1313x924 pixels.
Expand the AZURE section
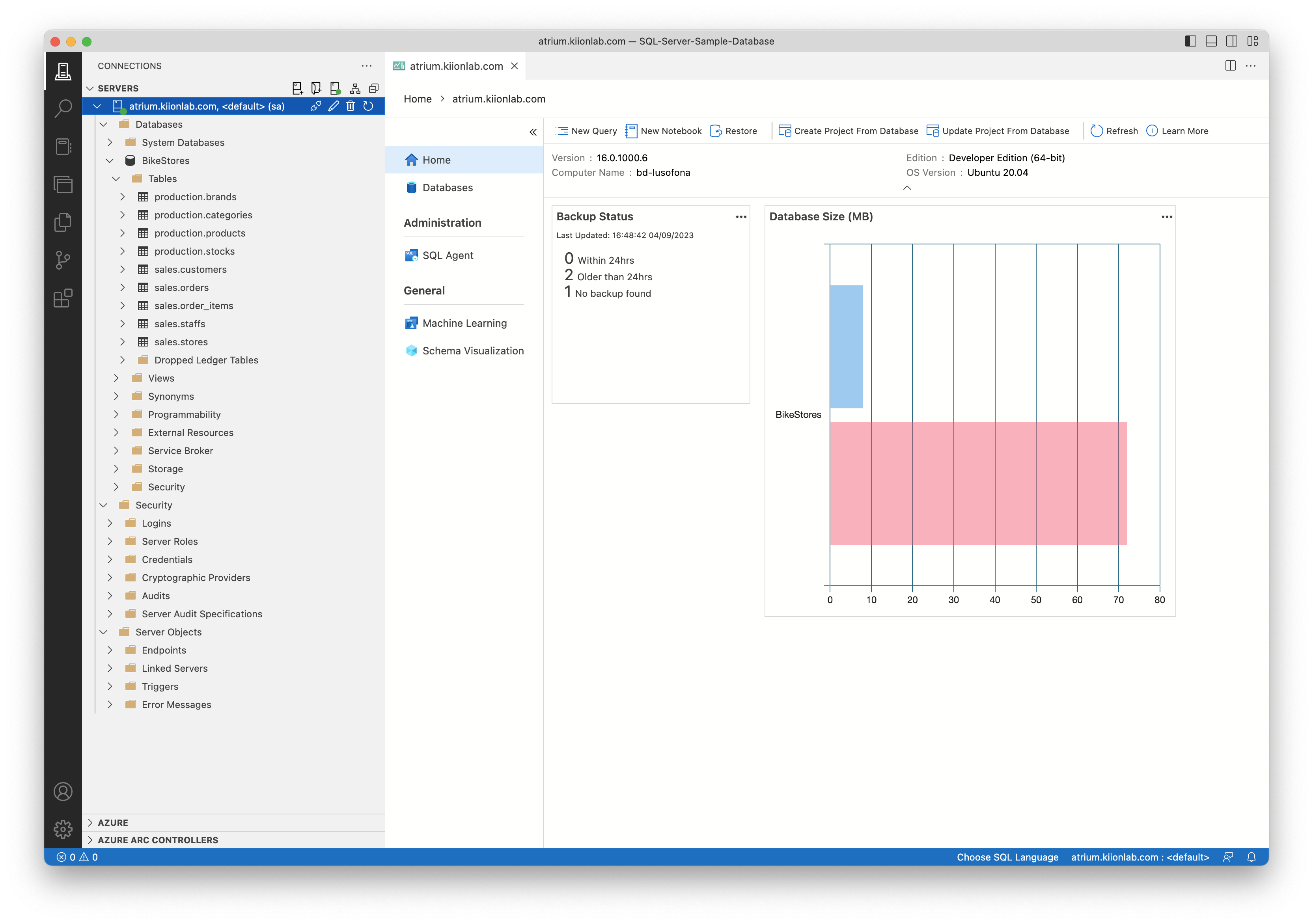click(233, 822)
